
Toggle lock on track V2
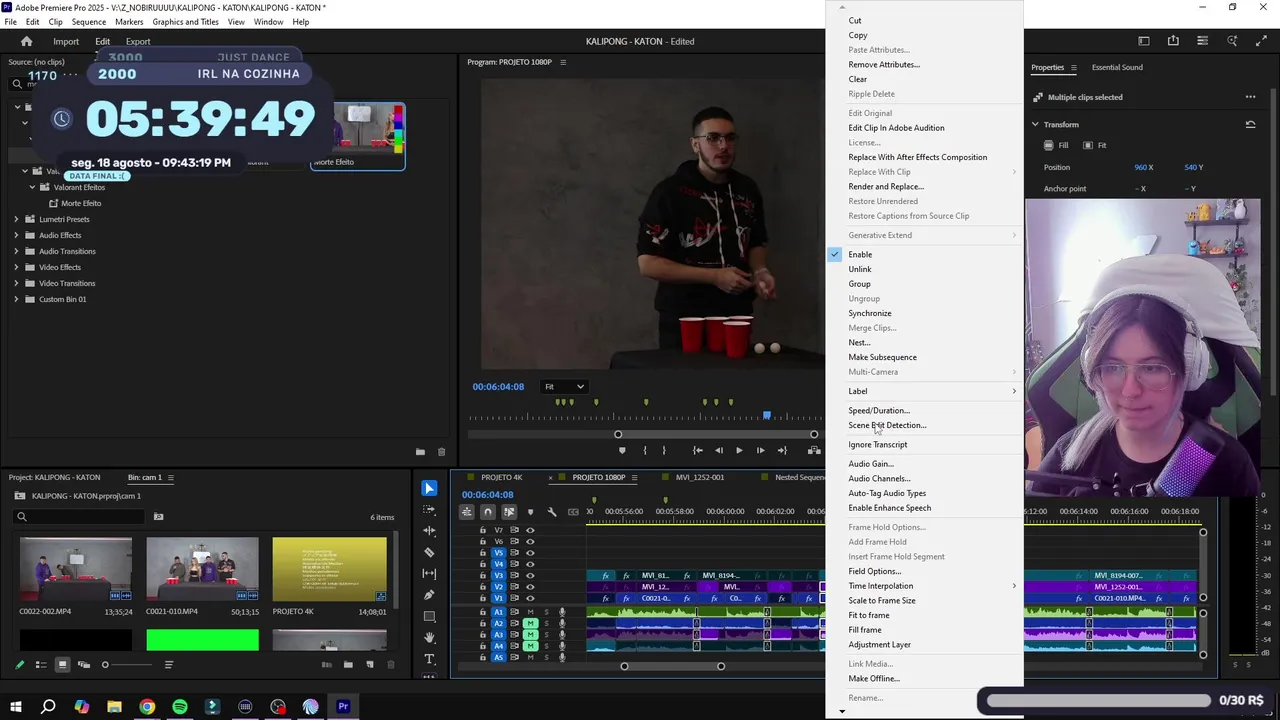(x=483, y=587)
